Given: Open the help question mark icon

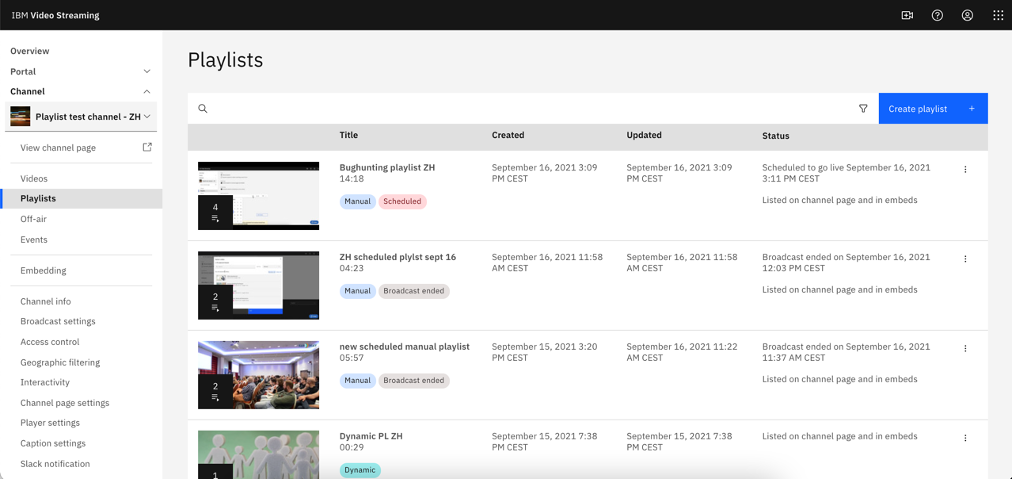Looking at the screenshot, I should 937,15.
